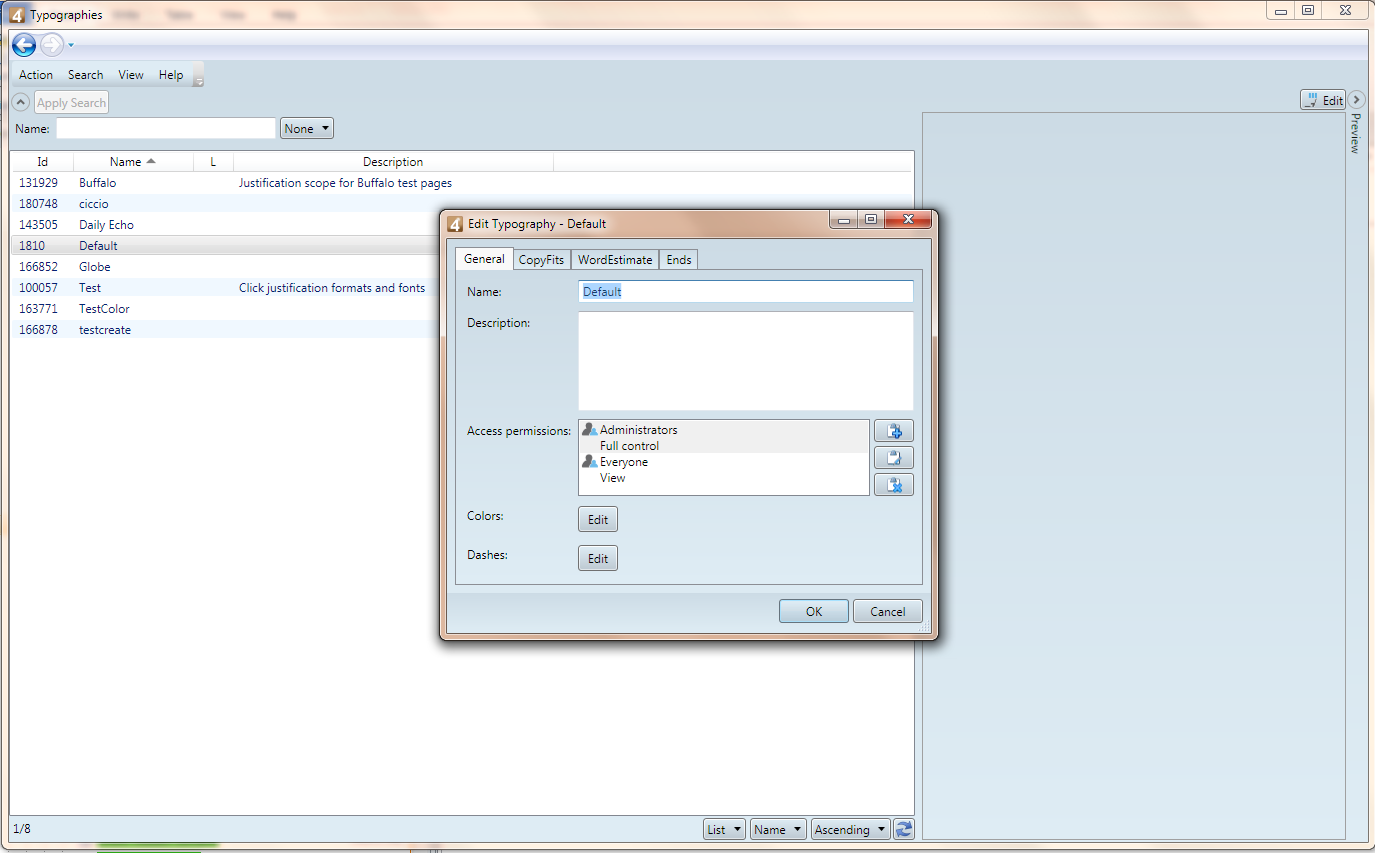Click the Id cell 143505

38,225
